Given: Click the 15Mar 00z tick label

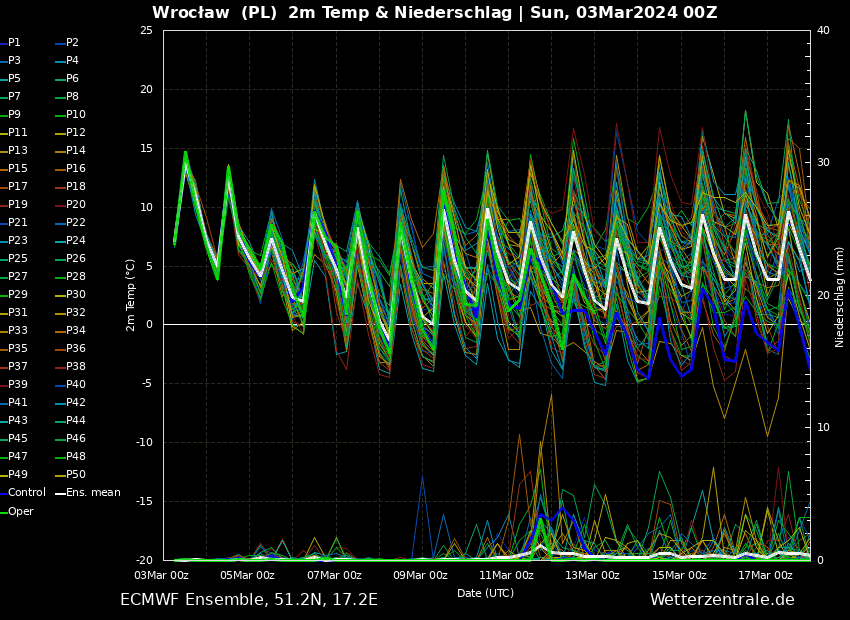Looking at the screenshot, I should point(679,576).
